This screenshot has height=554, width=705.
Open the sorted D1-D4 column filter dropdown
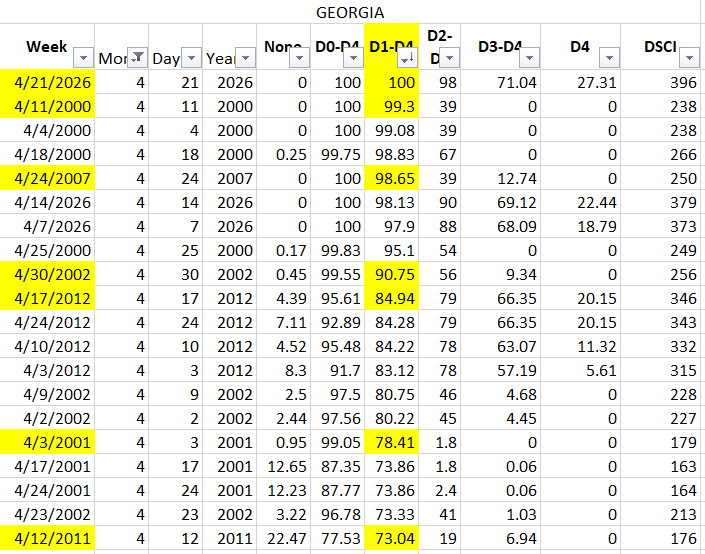408,58
